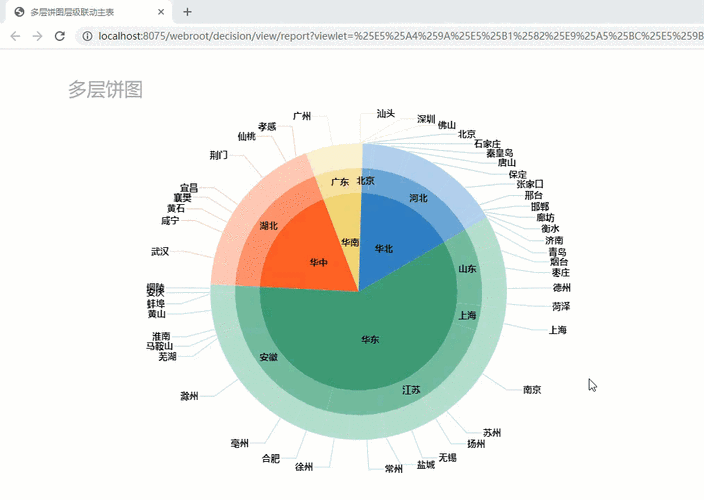Click the 济南 city label
The image size is (704, 500).
click(x=554, y=241)
